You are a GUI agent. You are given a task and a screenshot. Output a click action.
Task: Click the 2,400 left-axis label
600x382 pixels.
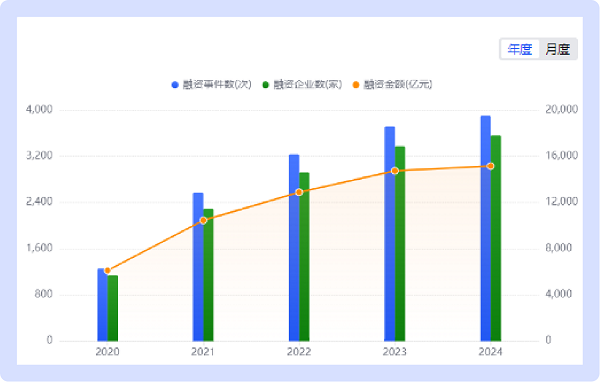39,202
